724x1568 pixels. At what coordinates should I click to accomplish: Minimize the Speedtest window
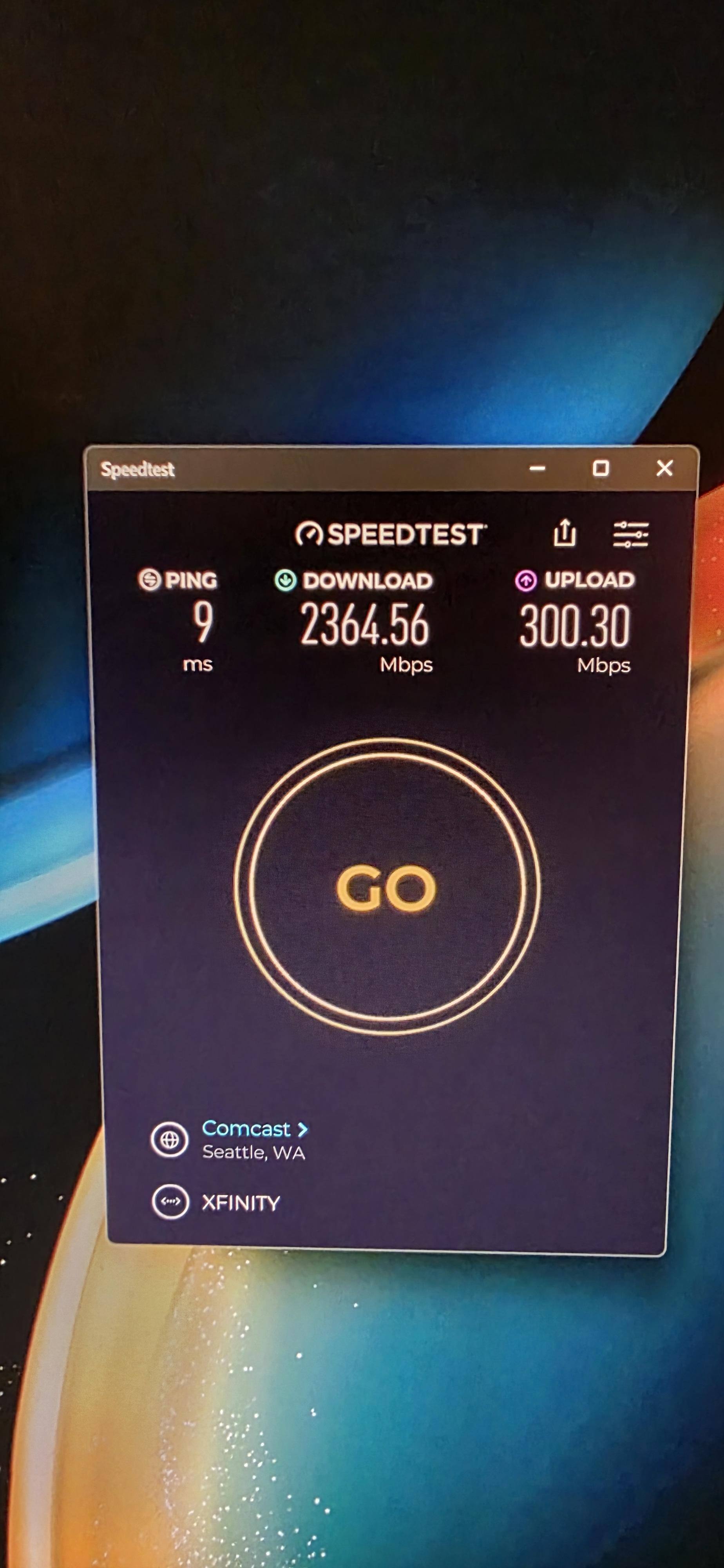click(x=537, y=468)
